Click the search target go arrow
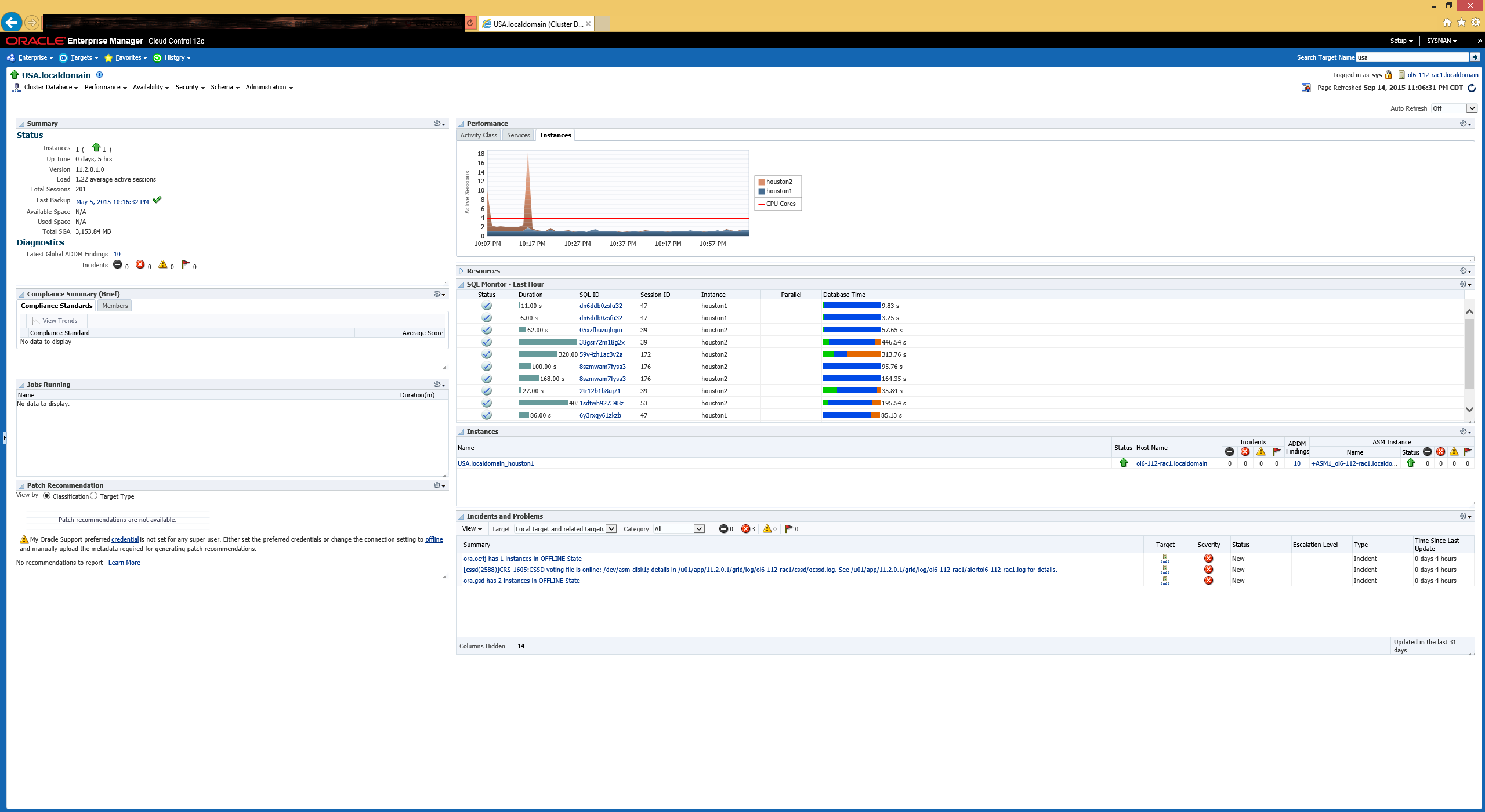The height and width of the screenshot is (812, 1485). tap(1475, 57)
